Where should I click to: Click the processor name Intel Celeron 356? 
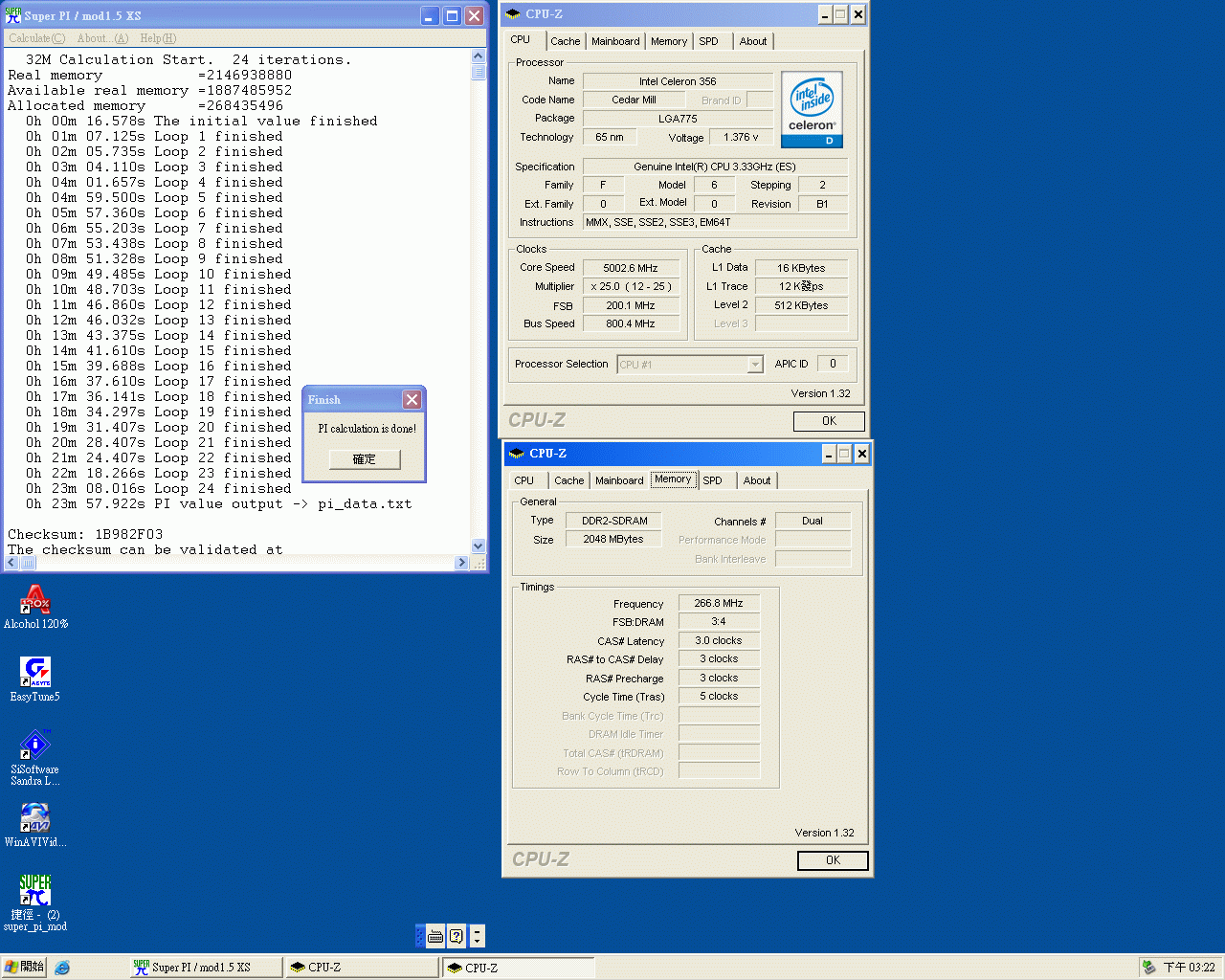point(678,81)
